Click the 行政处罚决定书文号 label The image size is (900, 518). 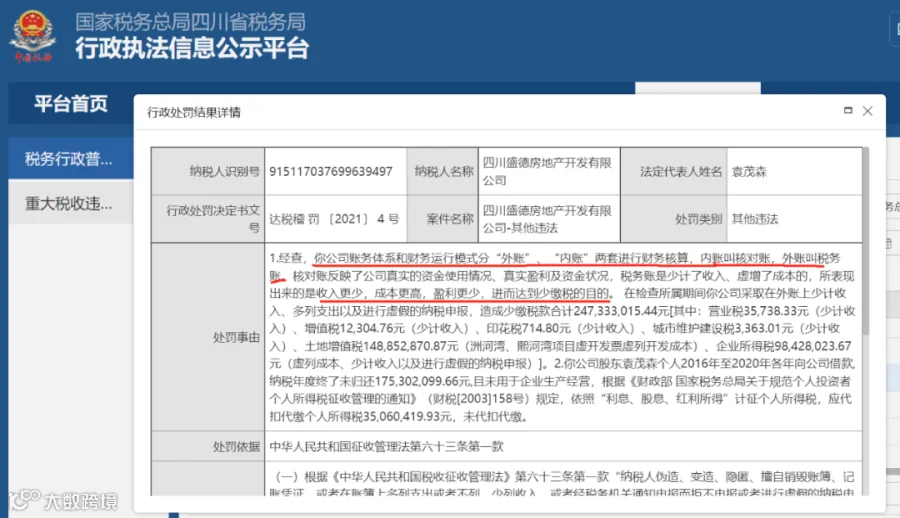213,219
